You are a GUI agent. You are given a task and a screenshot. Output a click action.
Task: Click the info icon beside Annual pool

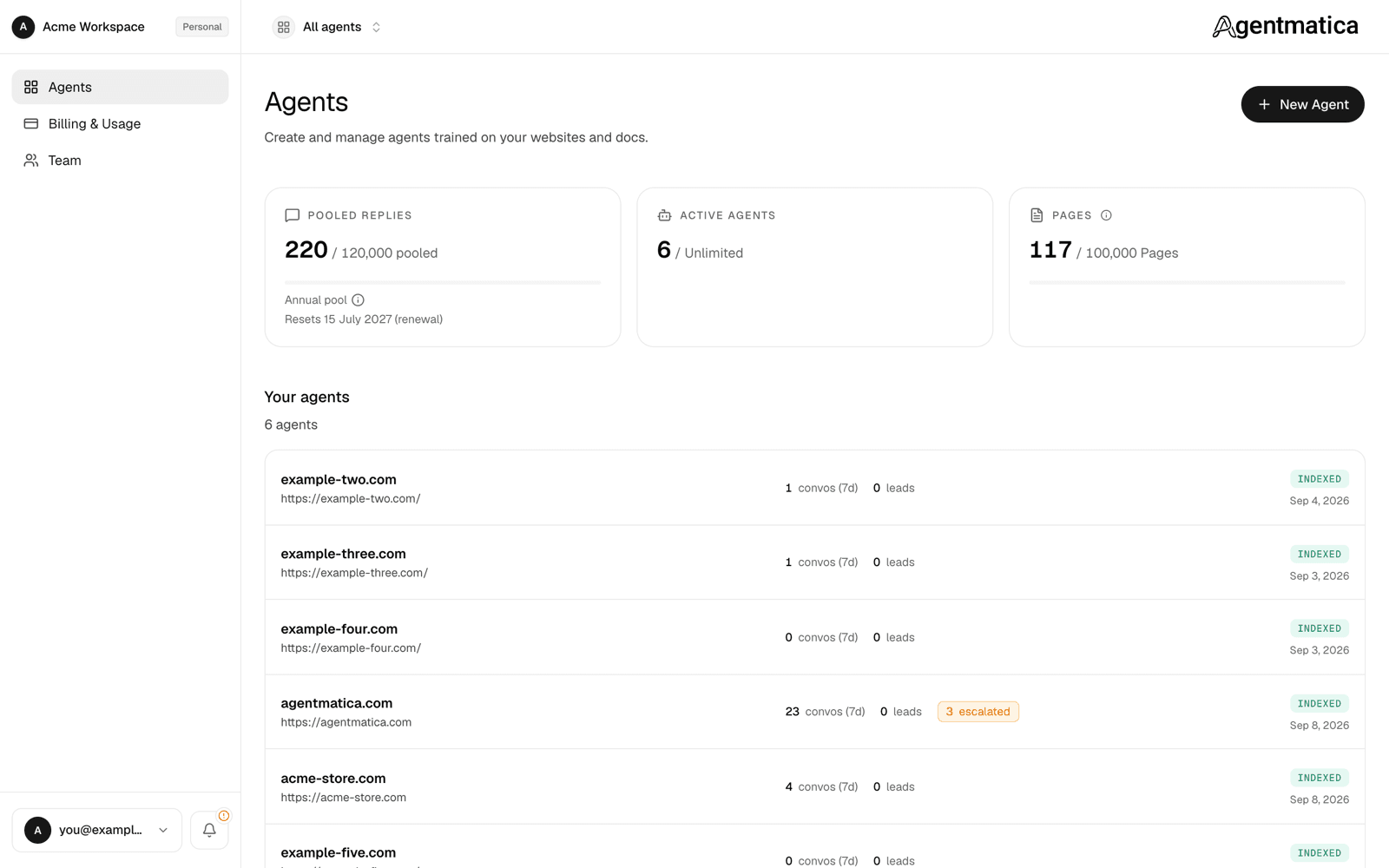coord(358,299)
